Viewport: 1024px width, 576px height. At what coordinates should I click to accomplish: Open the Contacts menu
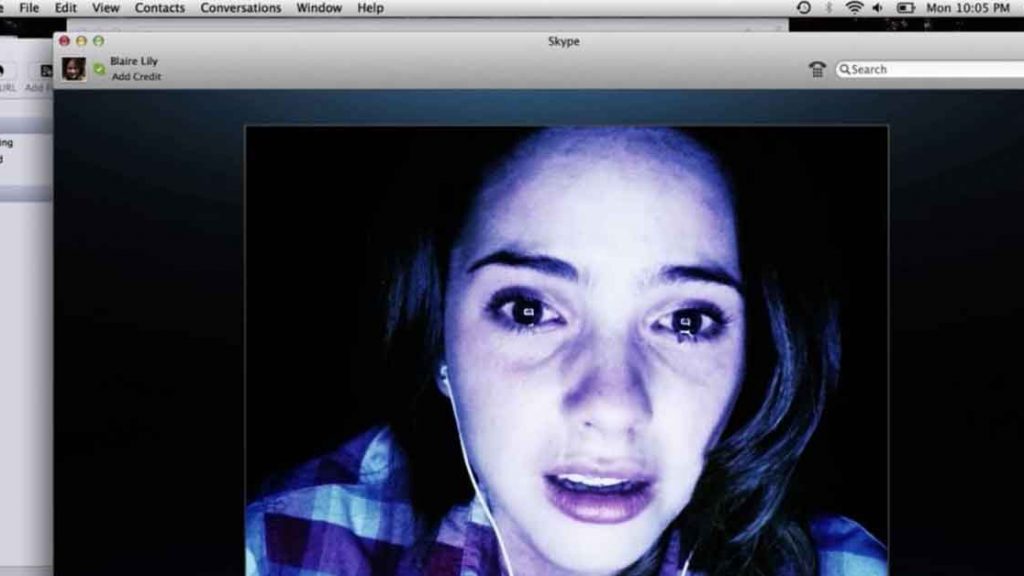[x=159, y=8]
